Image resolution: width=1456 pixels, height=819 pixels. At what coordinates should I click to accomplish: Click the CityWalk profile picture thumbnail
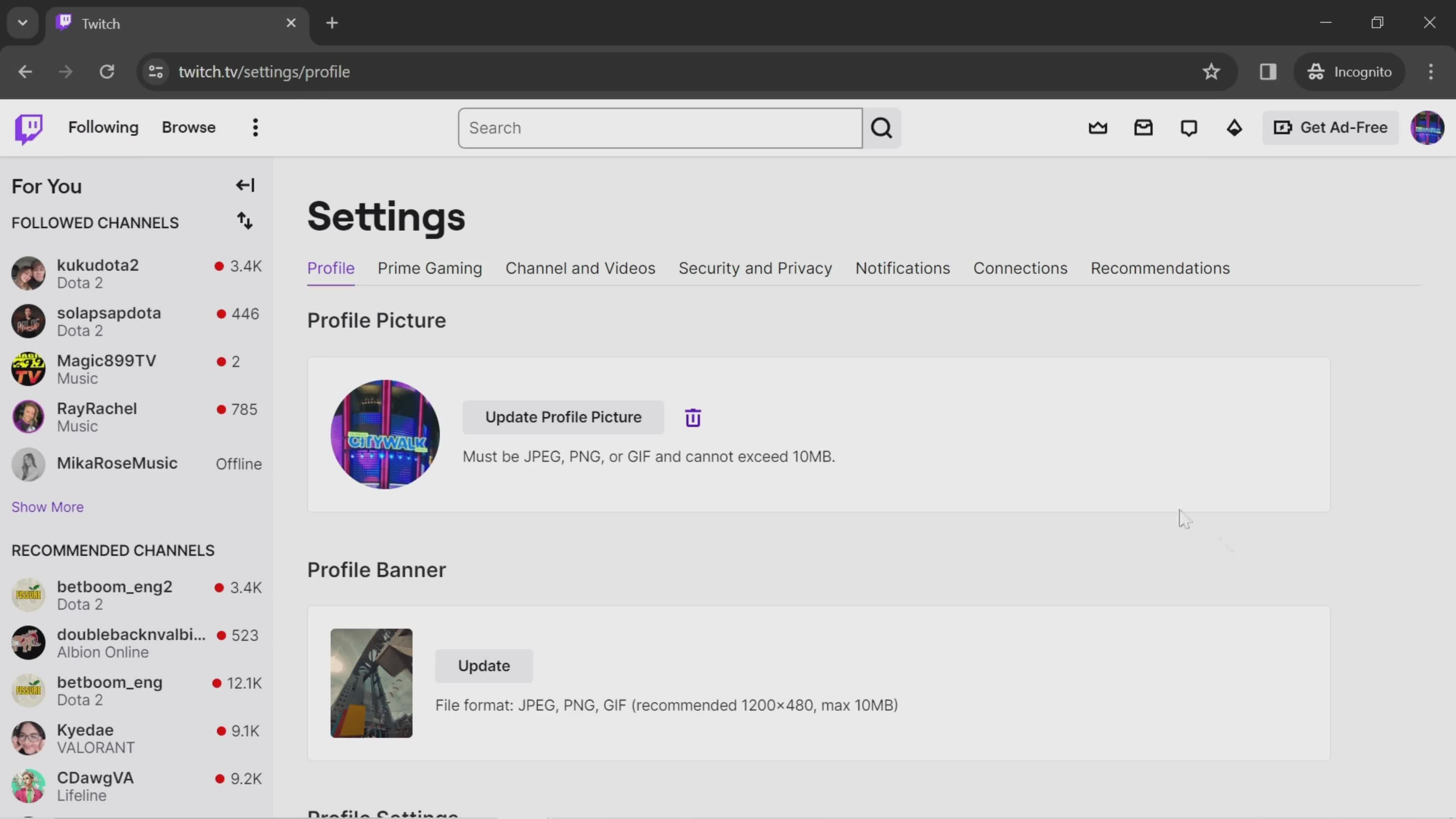(x=385, y=434)
